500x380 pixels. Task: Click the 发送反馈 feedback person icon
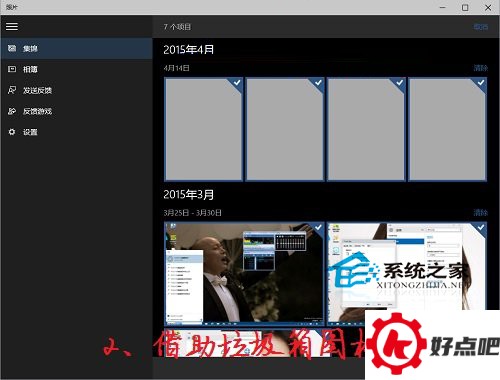click(12, 90)
